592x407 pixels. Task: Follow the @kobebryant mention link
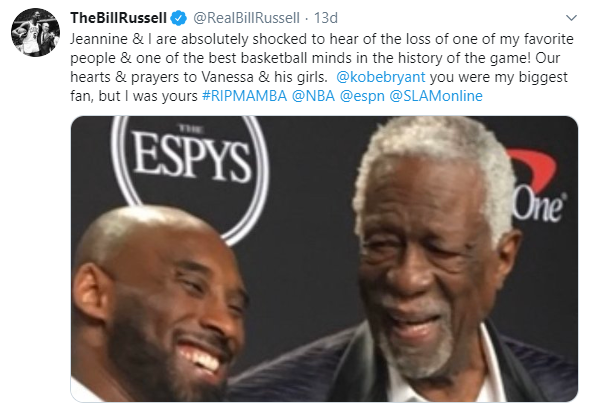[x=381, y=77]
